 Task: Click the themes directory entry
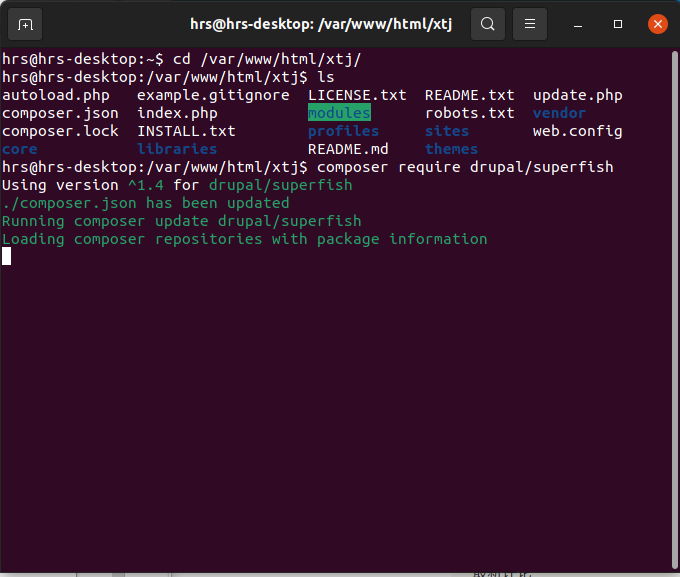451,149
